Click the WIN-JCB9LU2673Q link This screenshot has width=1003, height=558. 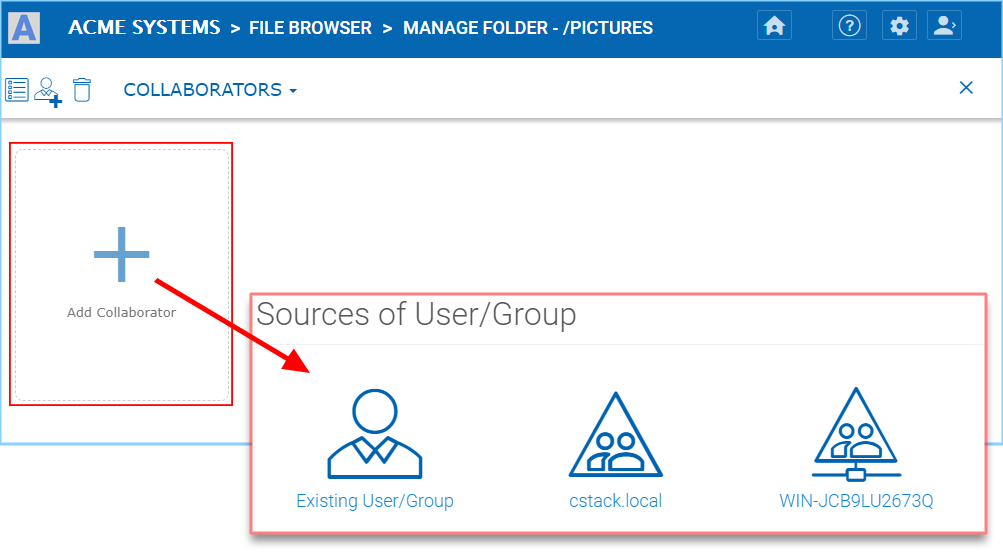[x=856, y=500]
